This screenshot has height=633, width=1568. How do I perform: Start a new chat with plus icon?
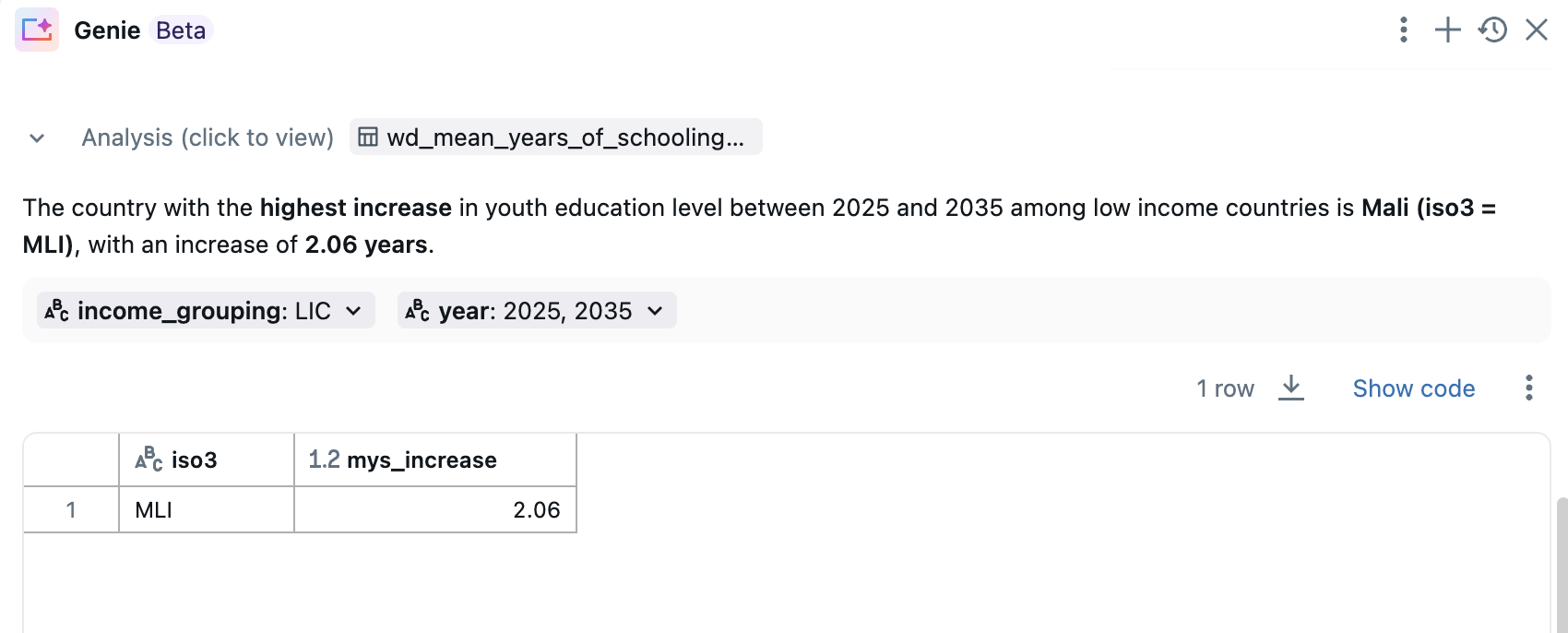pyautogui.click(x=1447, y=30)
